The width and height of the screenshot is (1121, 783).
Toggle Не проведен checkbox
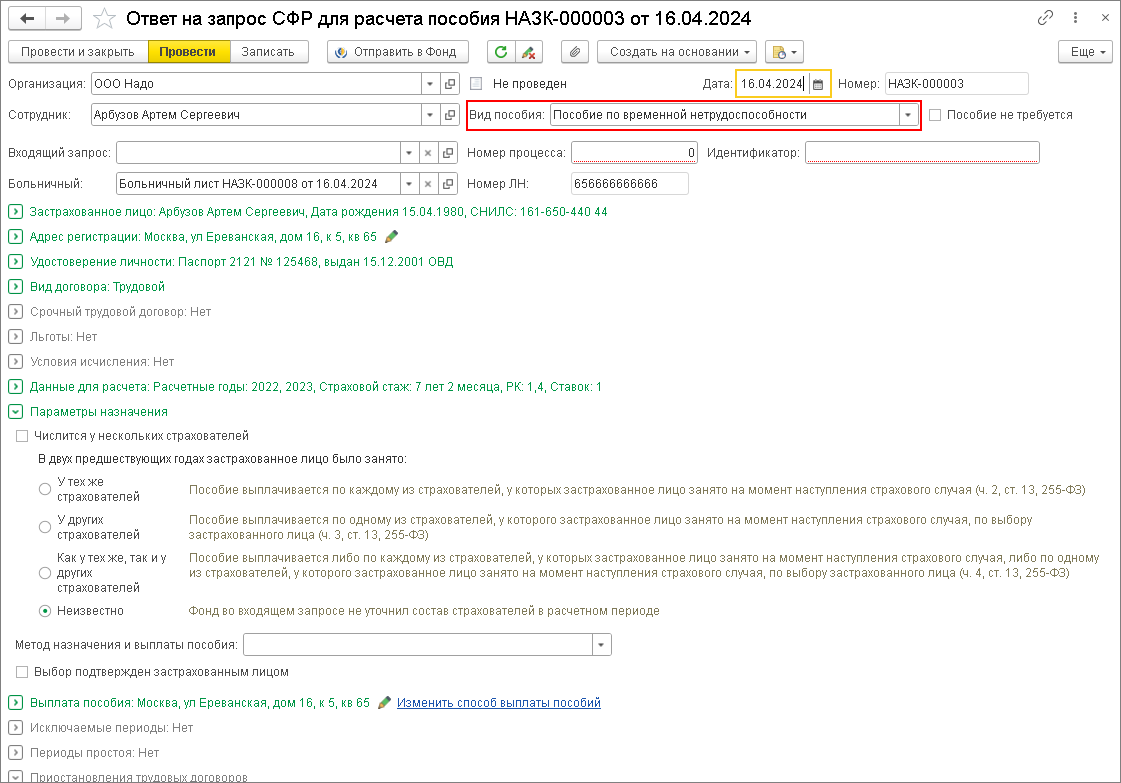476,84
